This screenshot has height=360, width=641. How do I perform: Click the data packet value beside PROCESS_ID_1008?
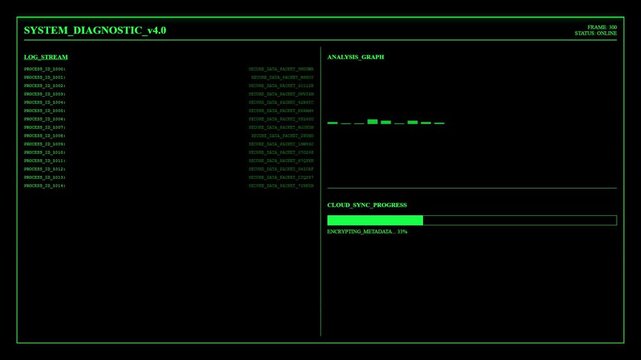[282, 136]
